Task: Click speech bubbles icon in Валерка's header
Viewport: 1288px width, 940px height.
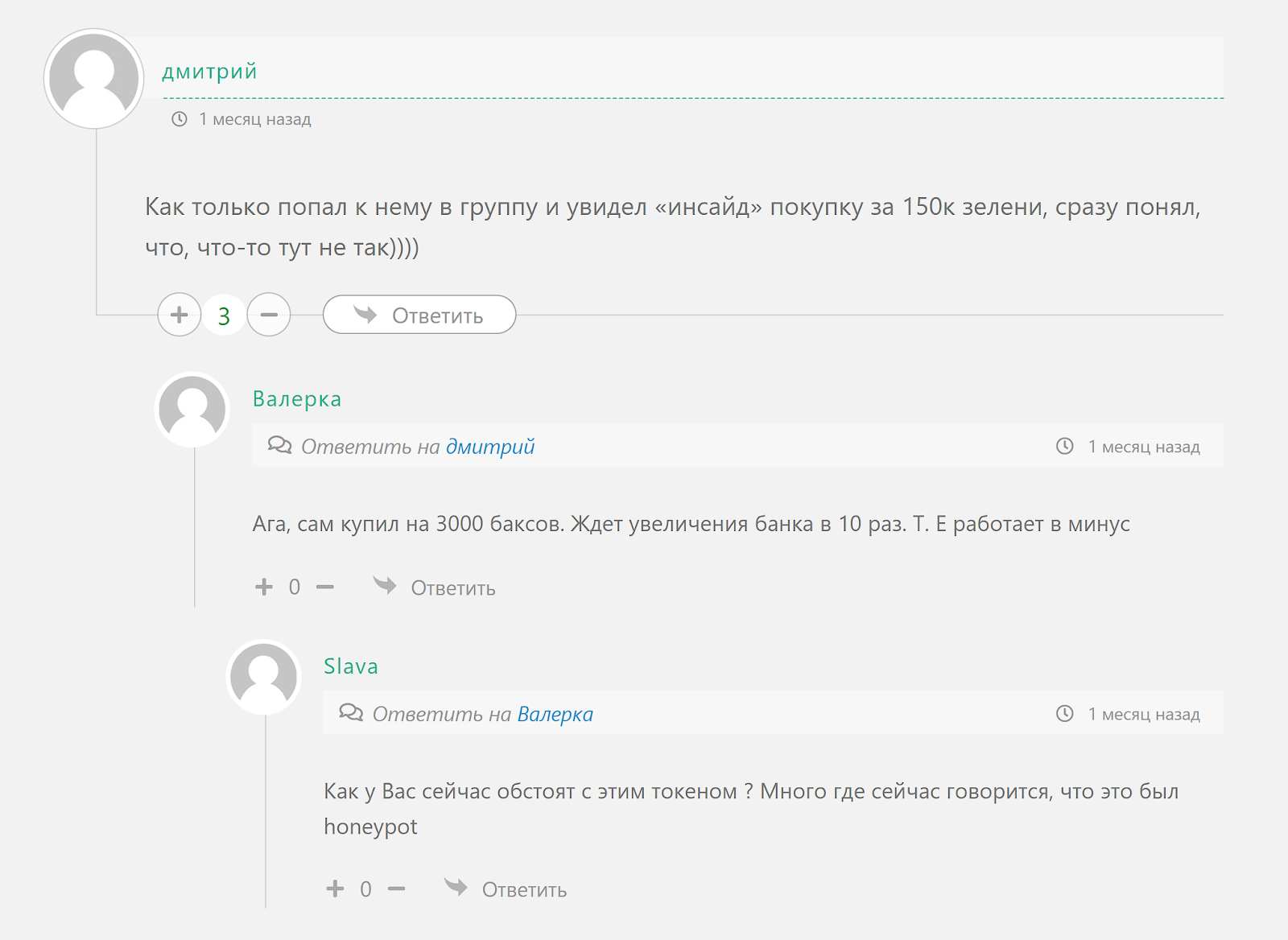Action: (280, 445)
